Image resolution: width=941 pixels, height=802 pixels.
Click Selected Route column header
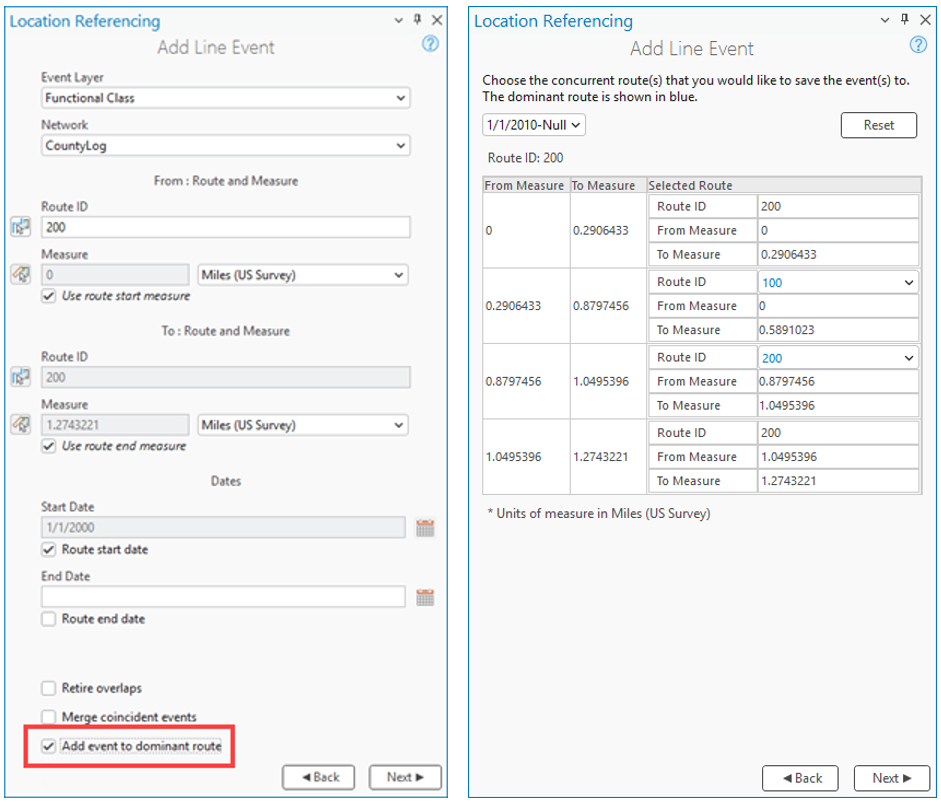pos(784,185)
